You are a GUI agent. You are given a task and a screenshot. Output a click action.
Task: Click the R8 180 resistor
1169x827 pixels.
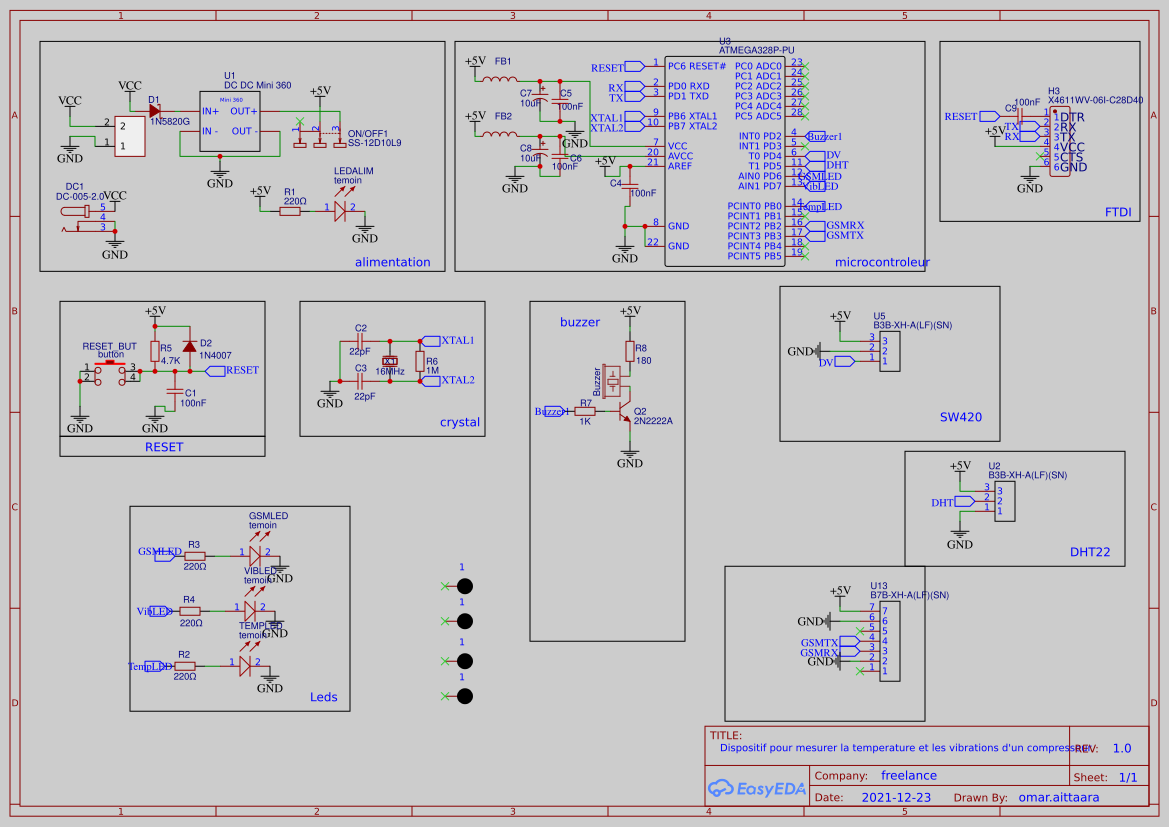tap(630, 351)
